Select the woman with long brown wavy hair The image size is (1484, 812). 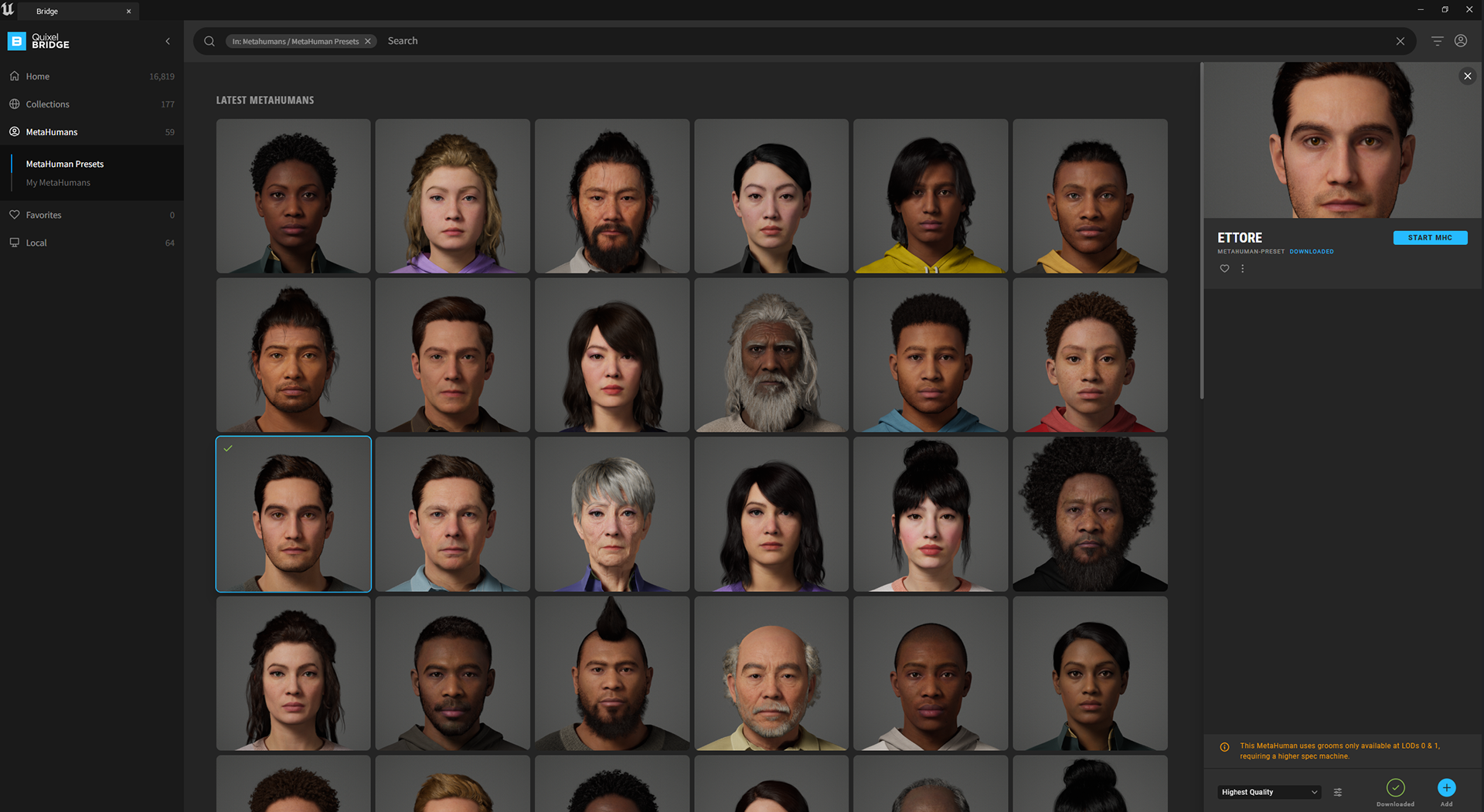(294, 674)
